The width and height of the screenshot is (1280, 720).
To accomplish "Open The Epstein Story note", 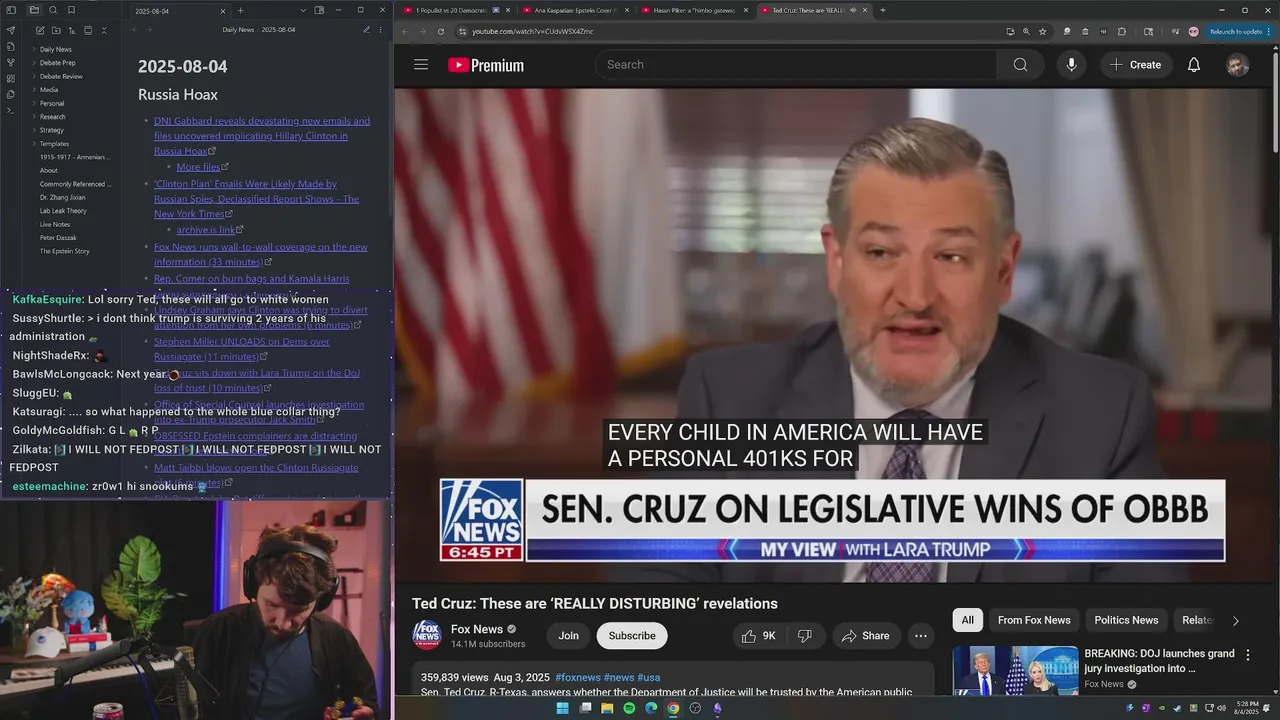I will tap(65, 251).
